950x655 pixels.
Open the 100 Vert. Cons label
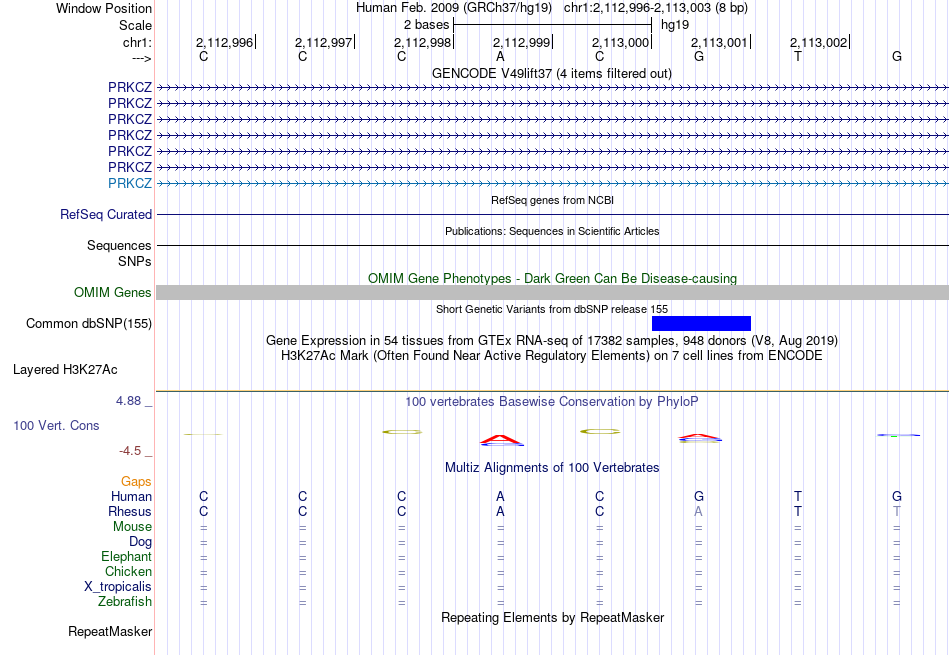[x=56, y=425]
